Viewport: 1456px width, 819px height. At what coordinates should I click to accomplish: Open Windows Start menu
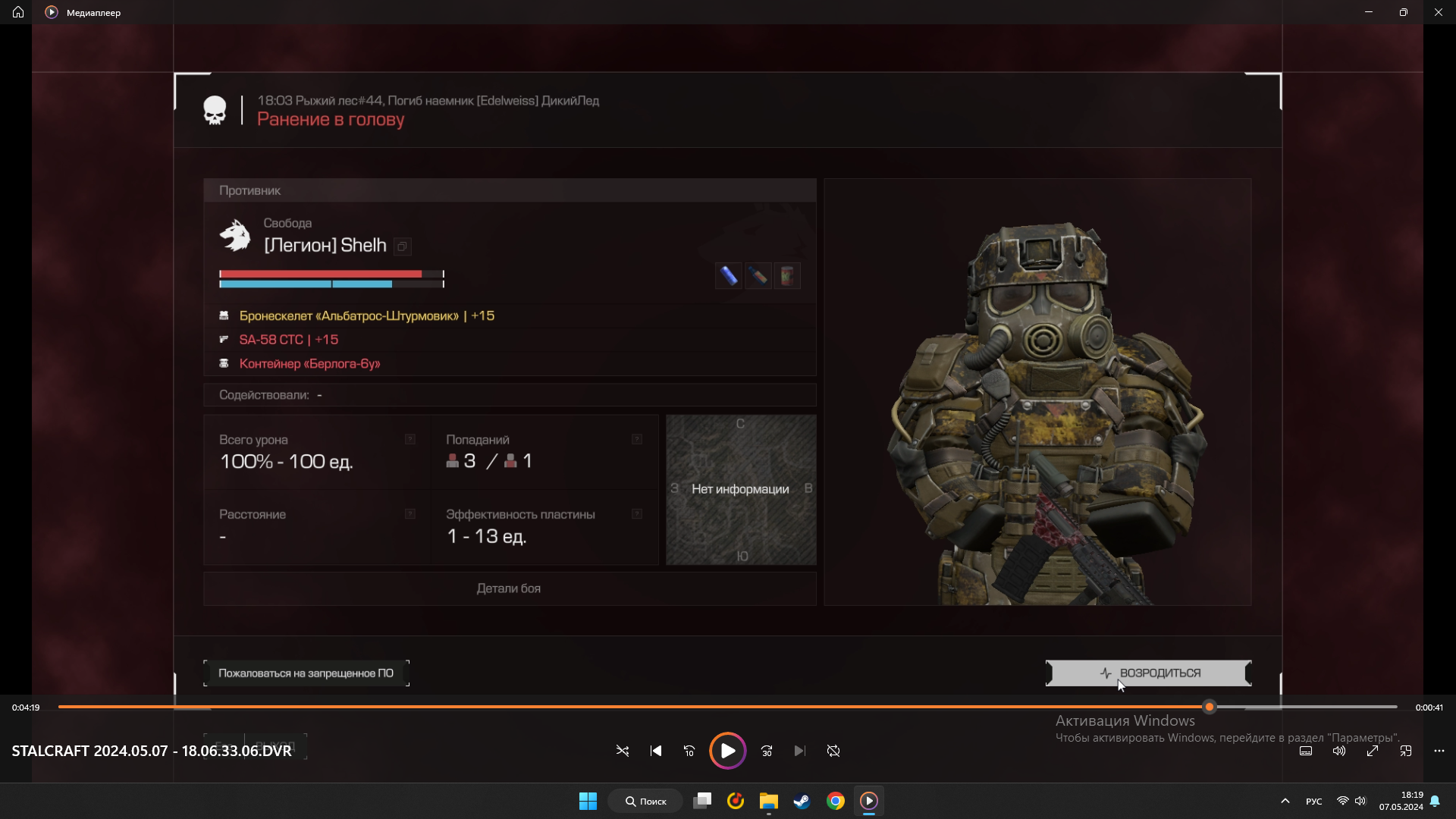tap(588, 801)
